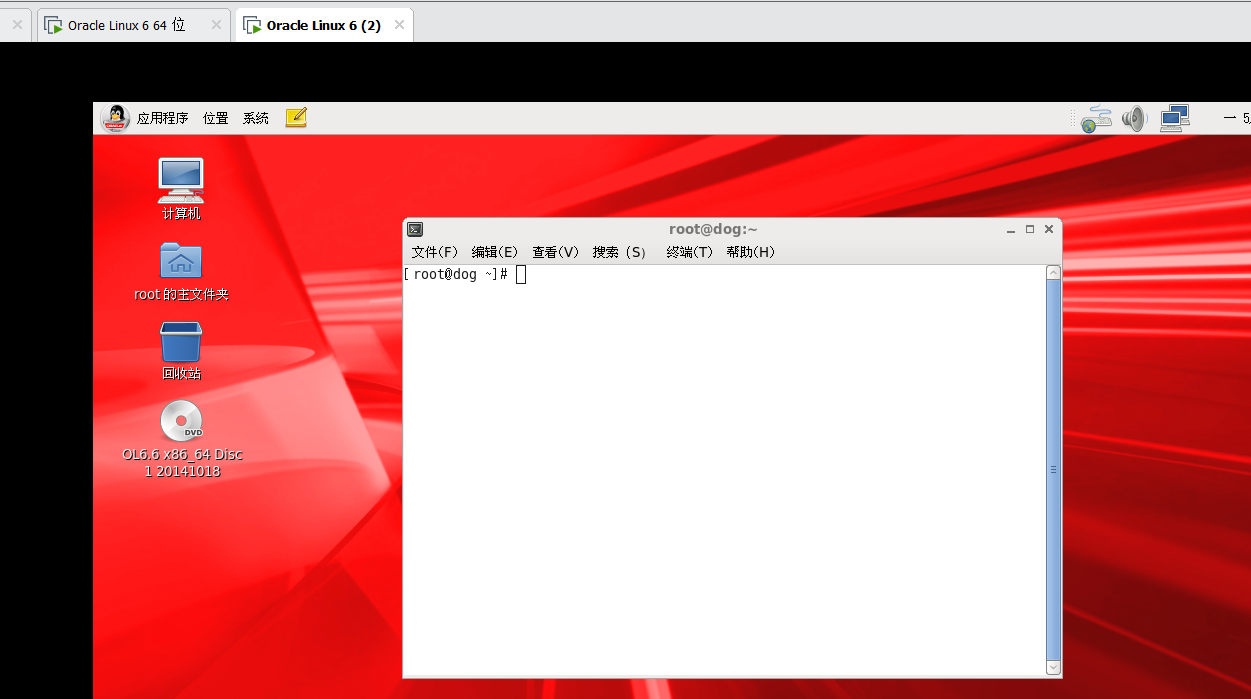Open the 位置 Places menu
Image resolution: width=1251 pixels, height=699 pixels.
click(x=216, y=118)
